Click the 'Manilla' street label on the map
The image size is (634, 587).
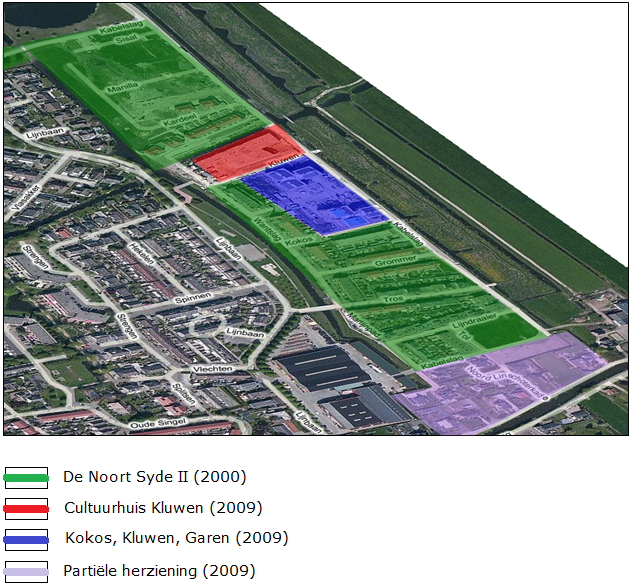pos(123,88)
